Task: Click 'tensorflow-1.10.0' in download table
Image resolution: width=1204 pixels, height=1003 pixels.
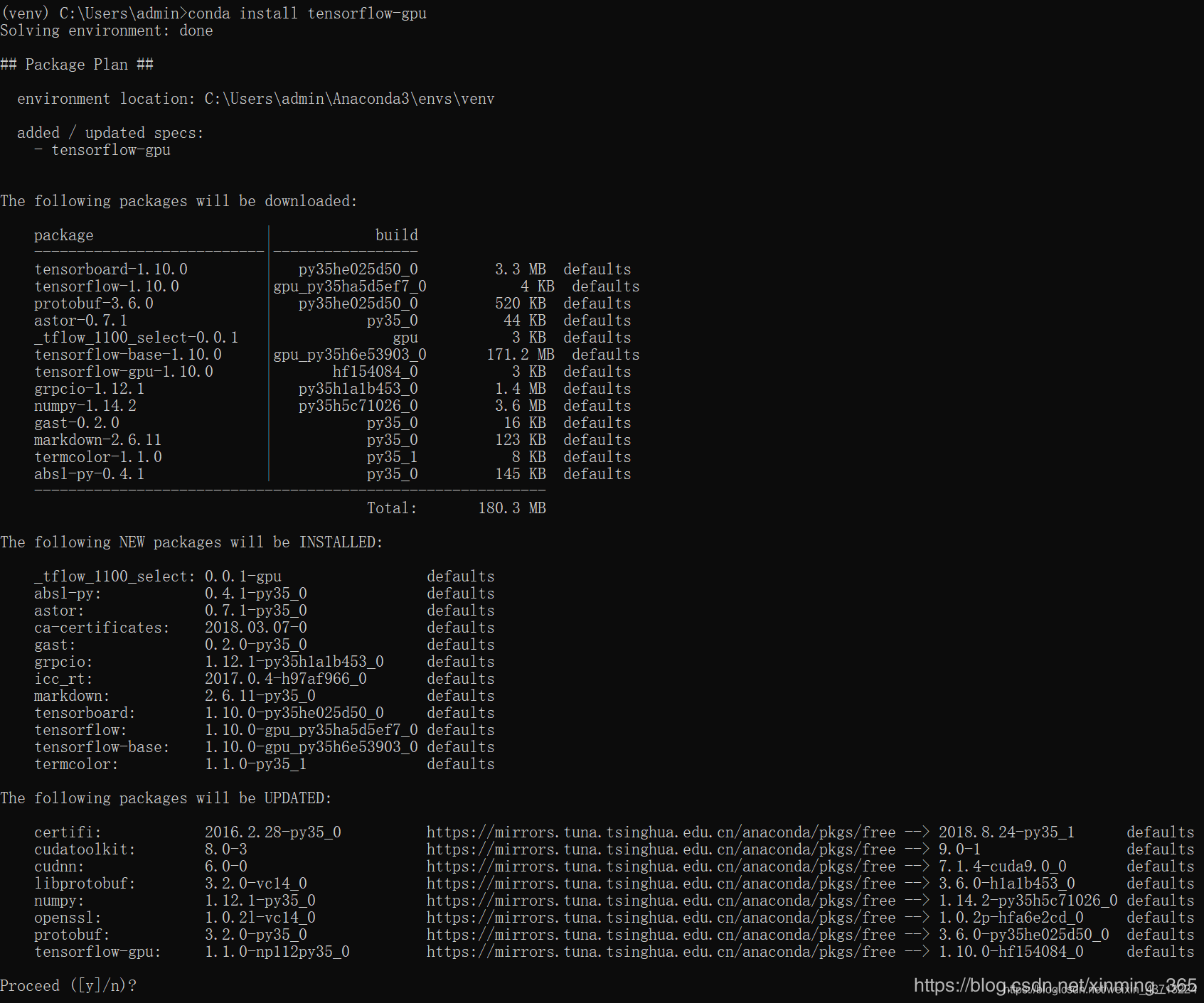Action: pos(107,286)
